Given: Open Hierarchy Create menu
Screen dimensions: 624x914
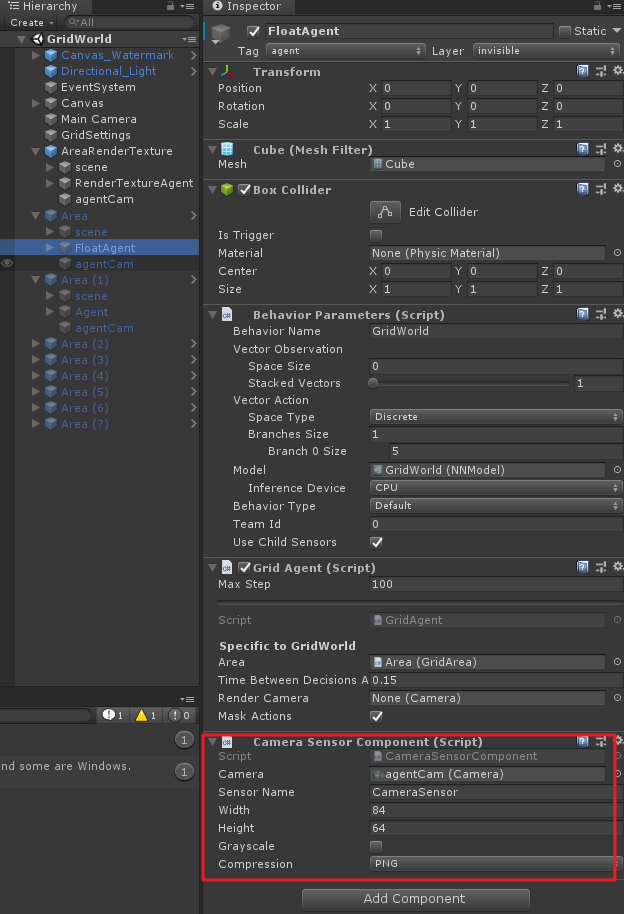Looking at the screenshot, I should coord(32,22).
